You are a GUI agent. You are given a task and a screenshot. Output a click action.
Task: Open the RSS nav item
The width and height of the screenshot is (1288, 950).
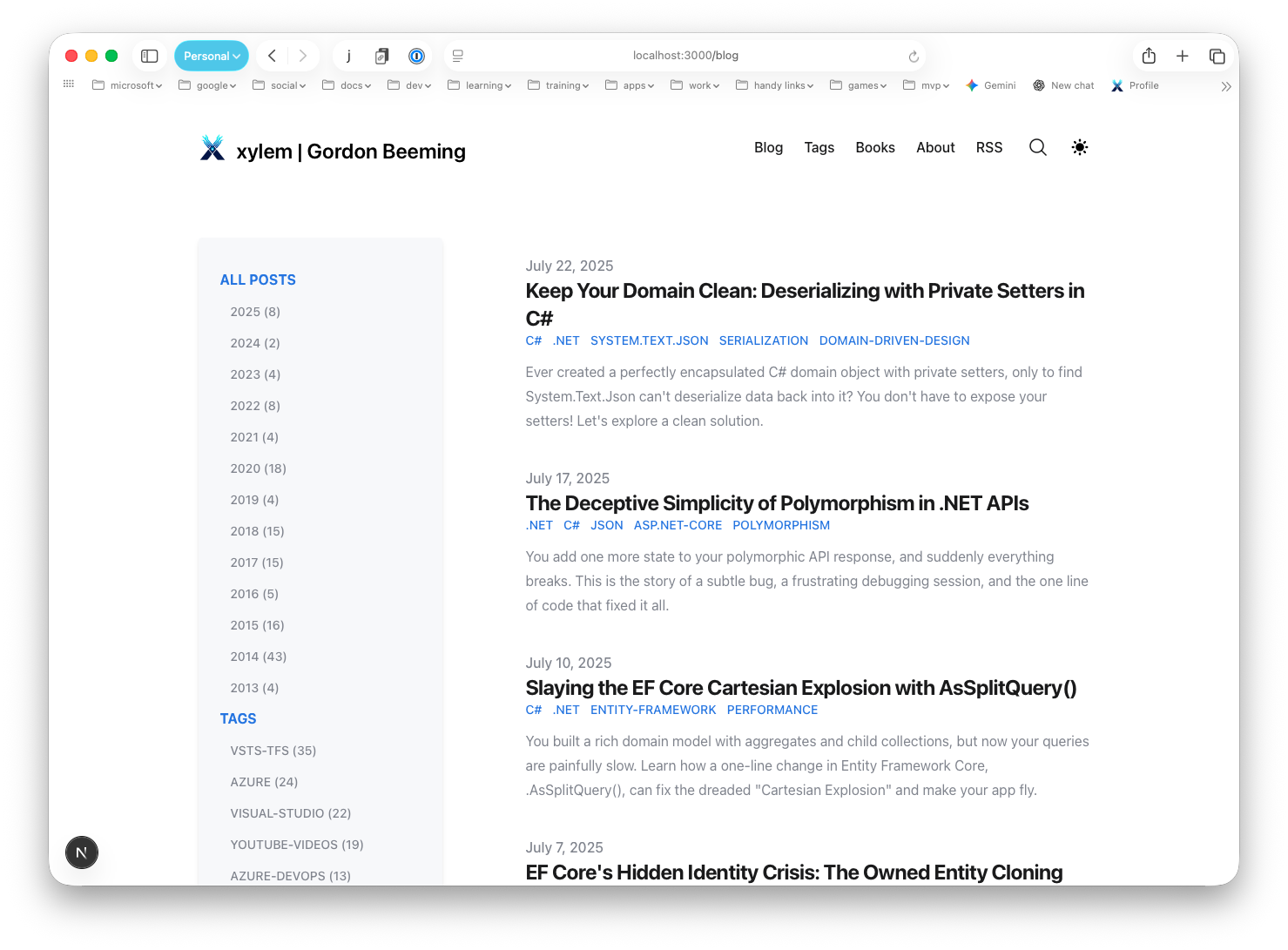tap(989, 147)
